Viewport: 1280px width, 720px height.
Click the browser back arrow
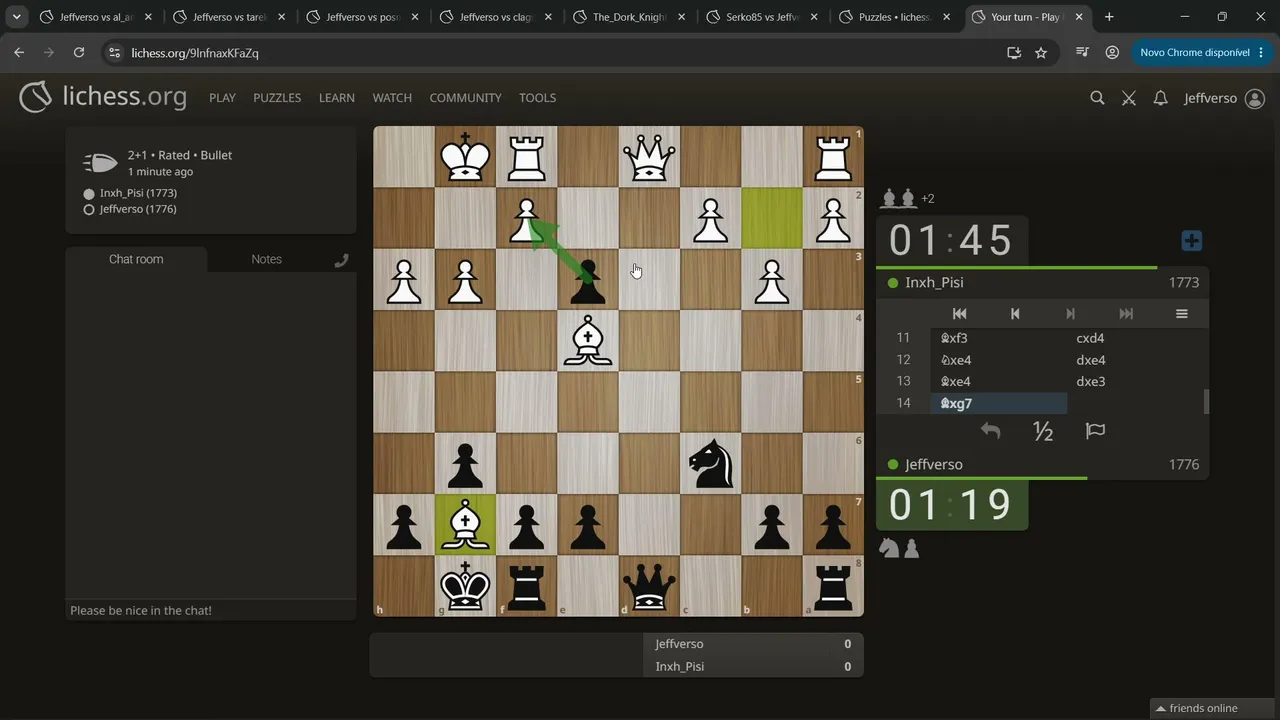pyautogui.click(x=19, y=52)
